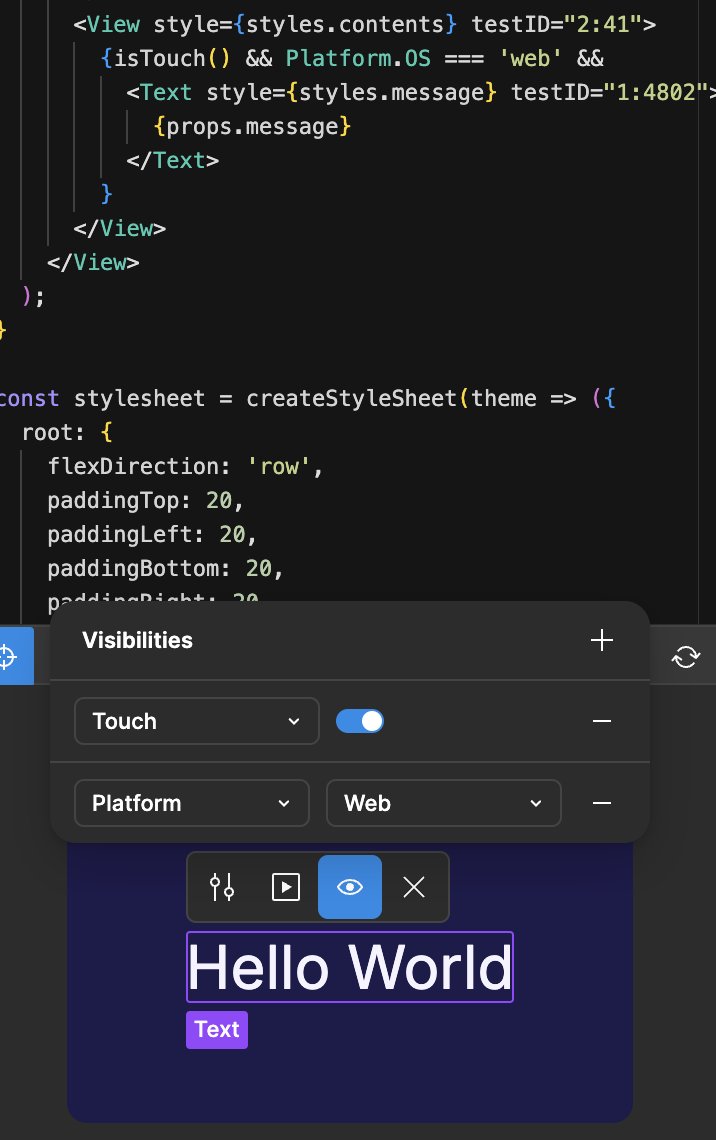Add a new visibility rule with plus icon
The height and width of the screenshot is (1140, 716).
coord(601,640)
